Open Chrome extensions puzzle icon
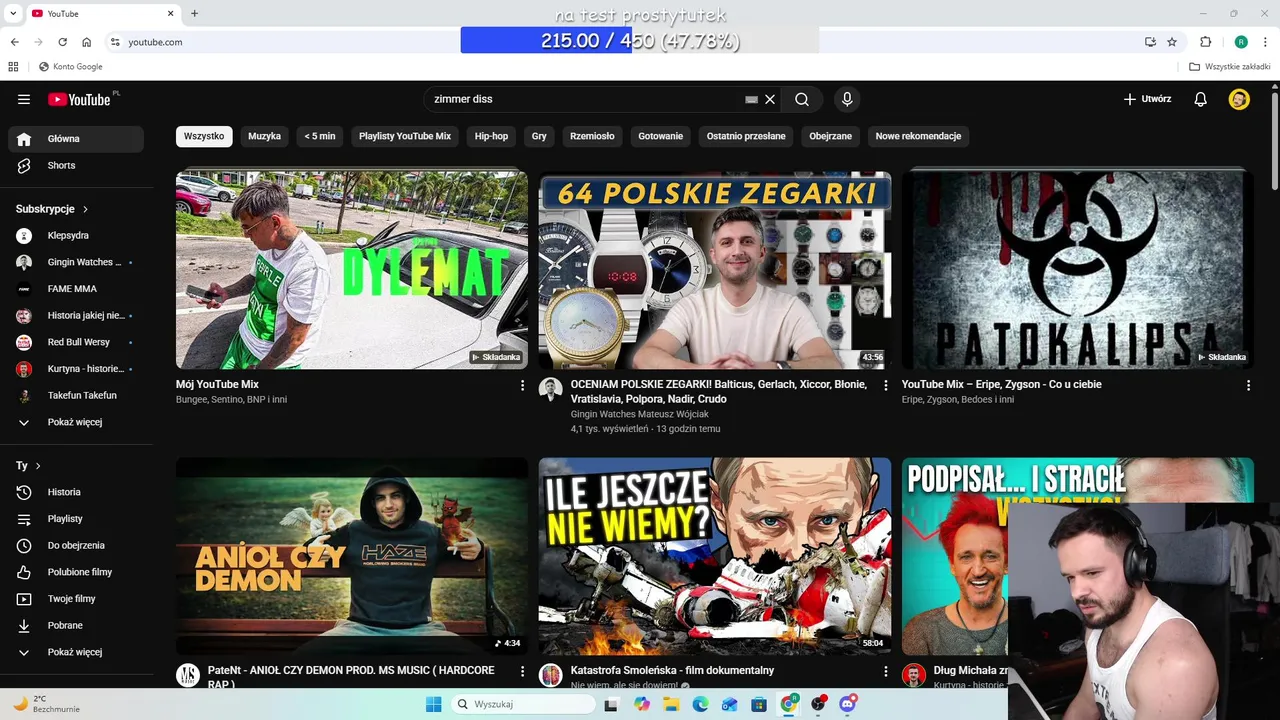Viewport: 1280px width, 720px height. 1205,42
